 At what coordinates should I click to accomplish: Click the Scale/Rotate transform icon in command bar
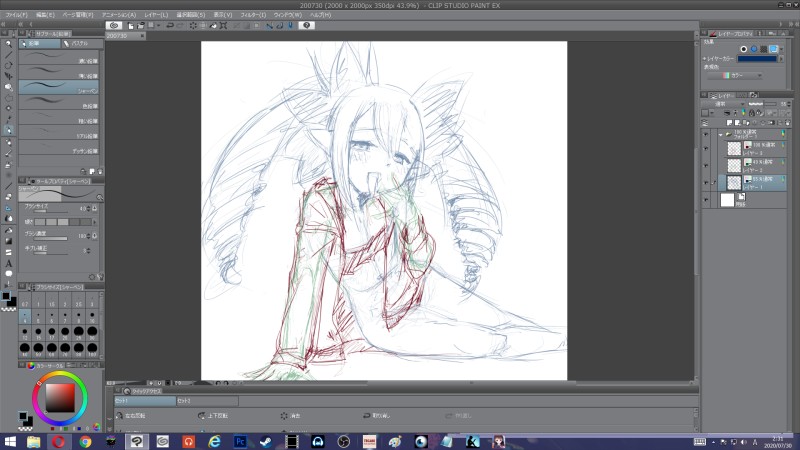click(x=223, y=26)
